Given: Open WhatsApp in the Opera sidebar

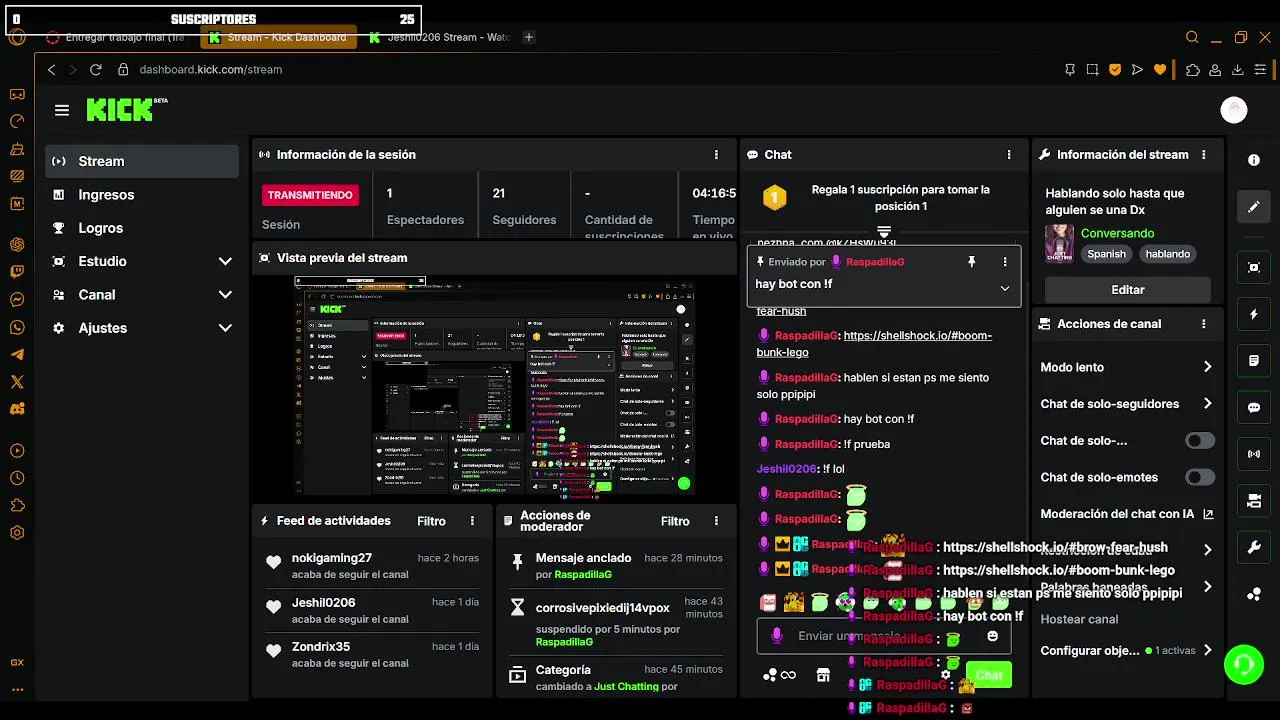Looking at the screenshot, I should pyautogui.click(x=17, y=328).
